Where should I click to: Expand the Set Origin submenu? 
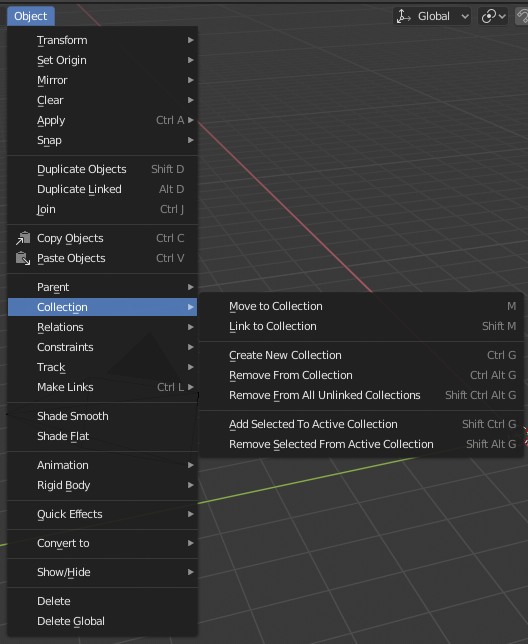click(103, 60)
